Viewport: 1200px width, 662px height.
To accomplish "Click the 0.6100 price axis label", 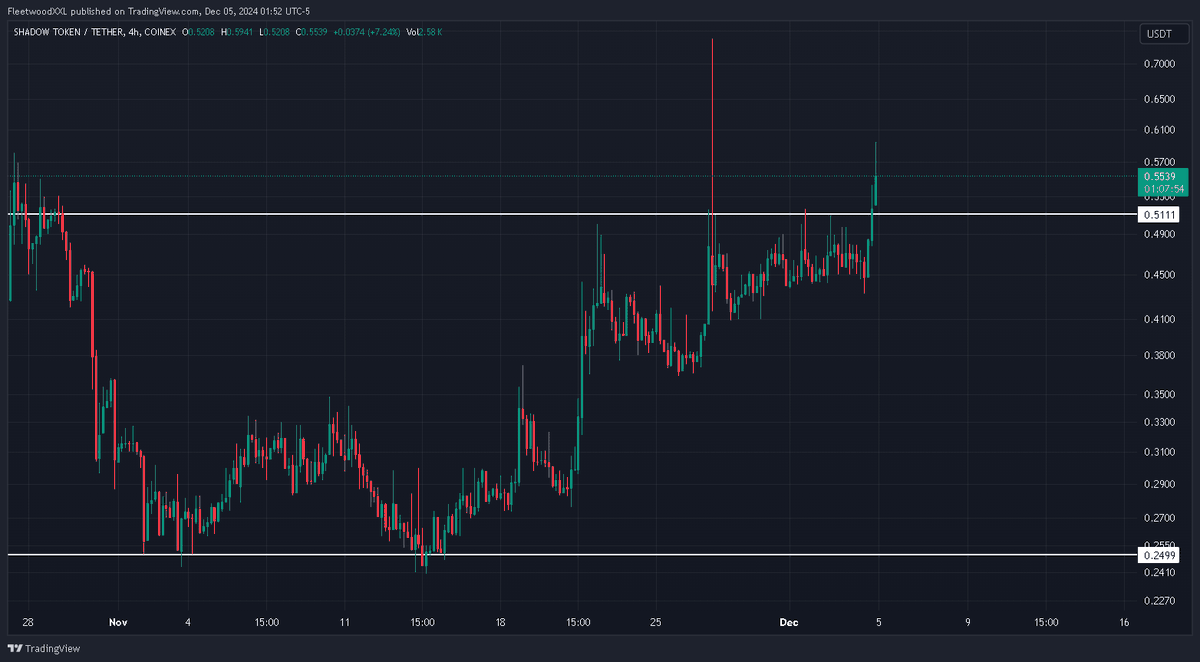I will tap(1160, 130).
